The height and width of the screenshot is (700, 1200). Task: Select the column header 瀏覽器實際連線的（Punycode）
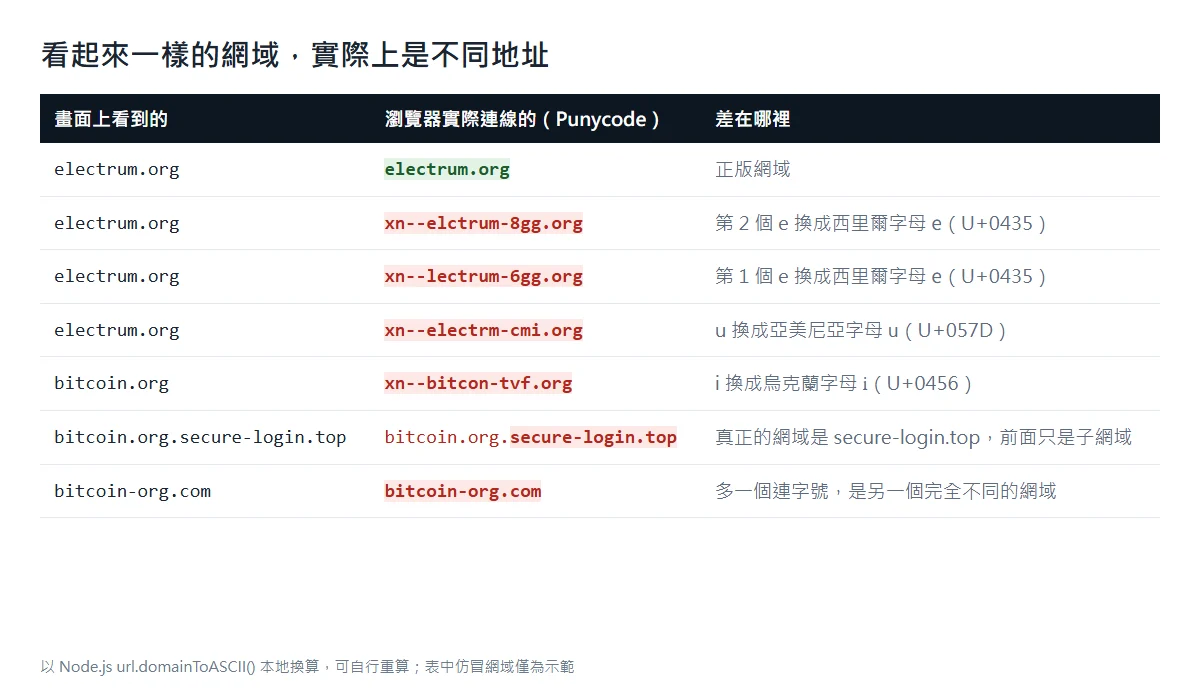pyautogui.click(x=525, y=119)
